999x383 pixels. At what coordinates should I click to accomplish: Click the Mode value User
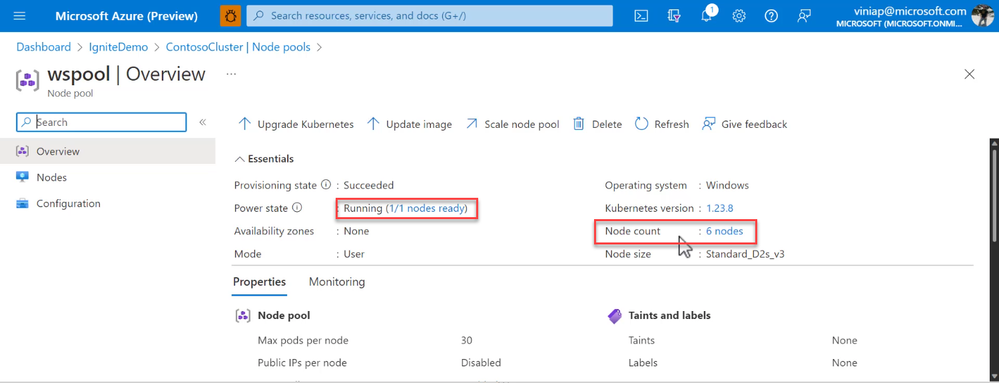point(354,254)
